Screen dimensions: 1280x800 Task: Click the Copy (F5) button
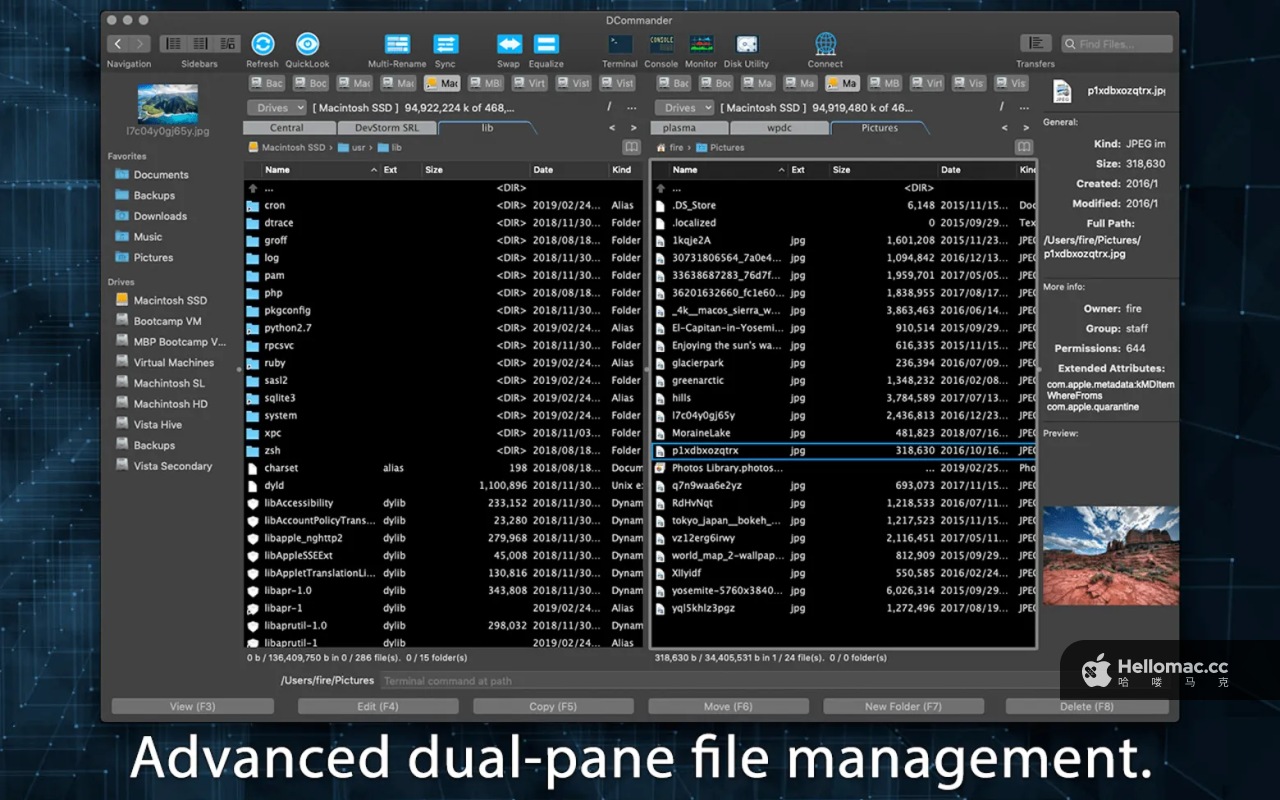(x=553, y=706)
